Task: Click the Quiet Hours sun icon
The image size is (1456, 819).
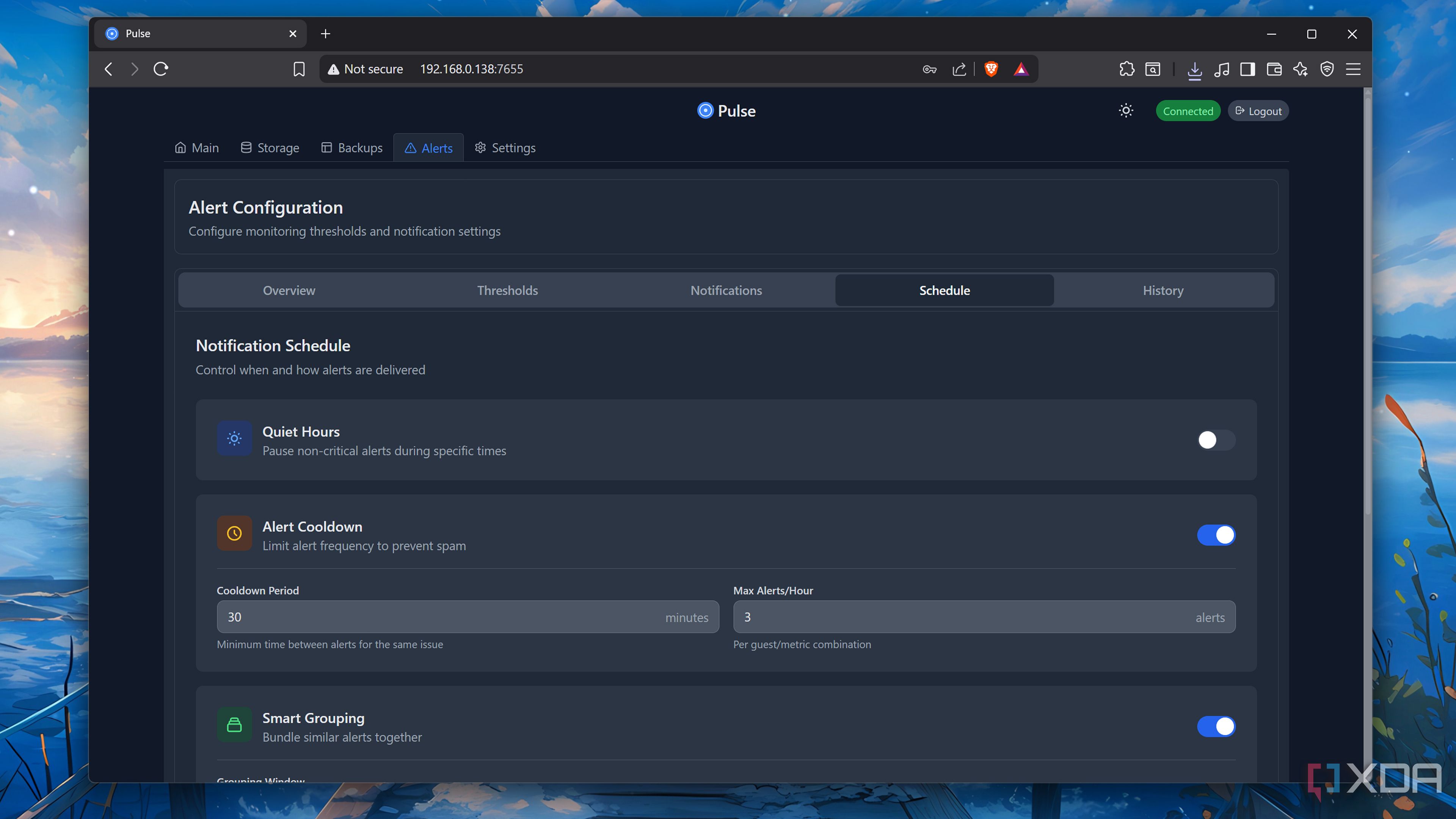Action: point(235,438)
